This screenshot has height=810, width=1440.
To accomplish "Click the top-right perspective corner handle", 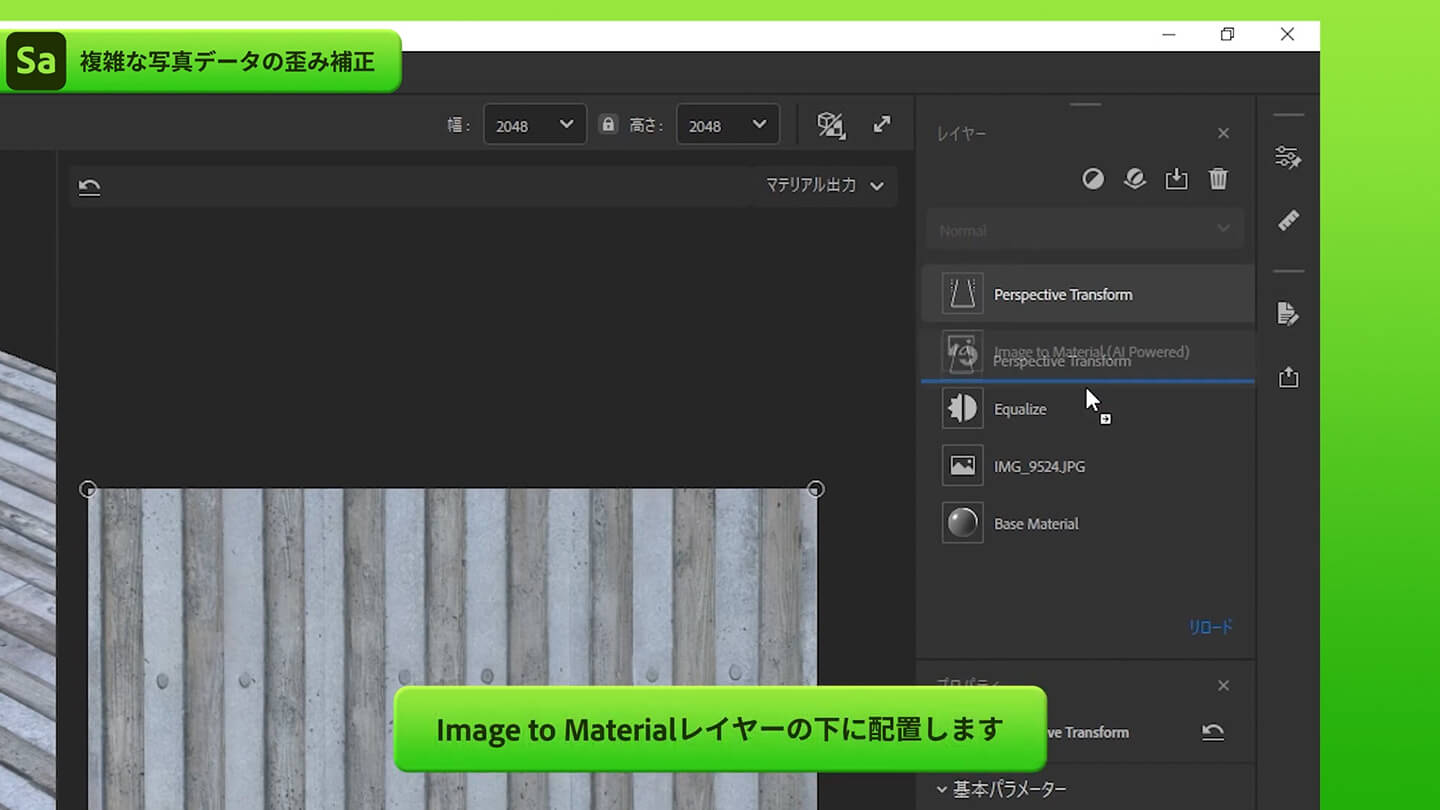I will click(816, 489).
